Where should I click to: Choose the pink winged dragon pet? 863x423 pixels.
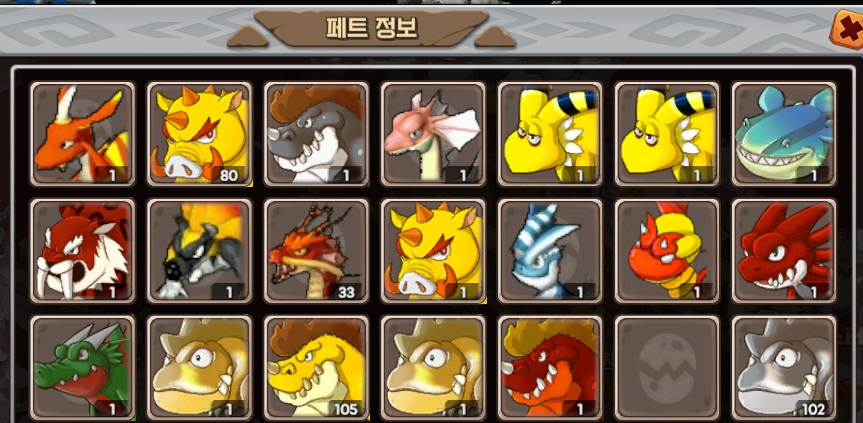pyautogui.click(x=433, y=134)
